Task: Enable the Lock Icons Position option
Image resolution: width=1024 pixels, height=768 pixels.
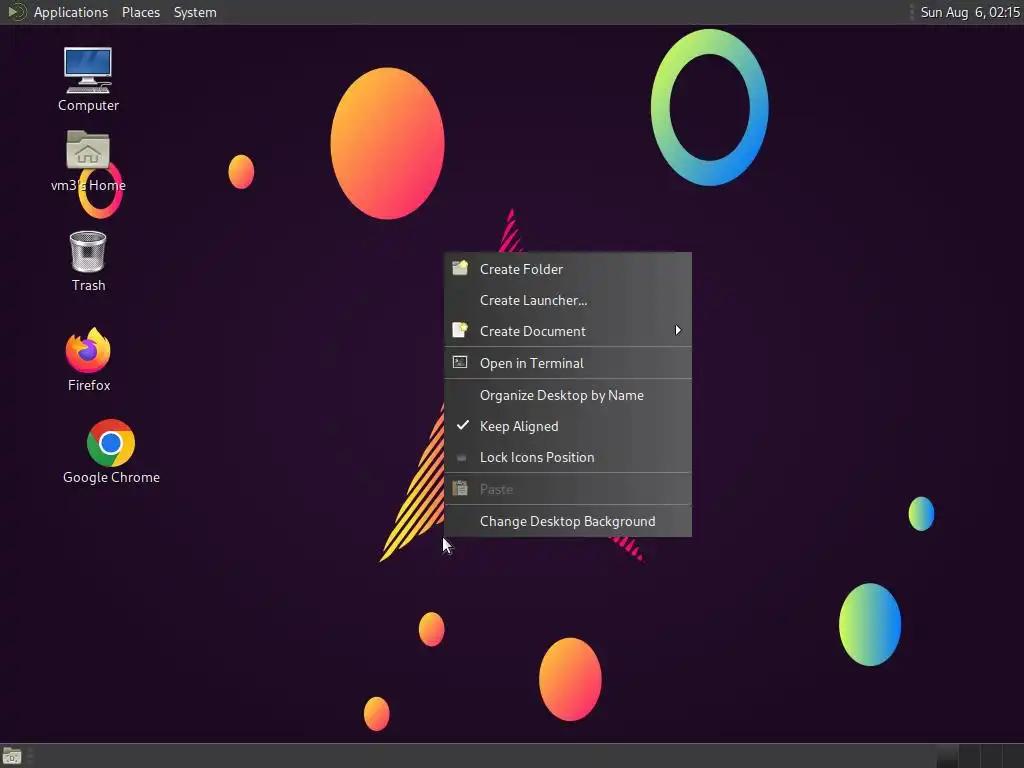Action: [568, 457]
